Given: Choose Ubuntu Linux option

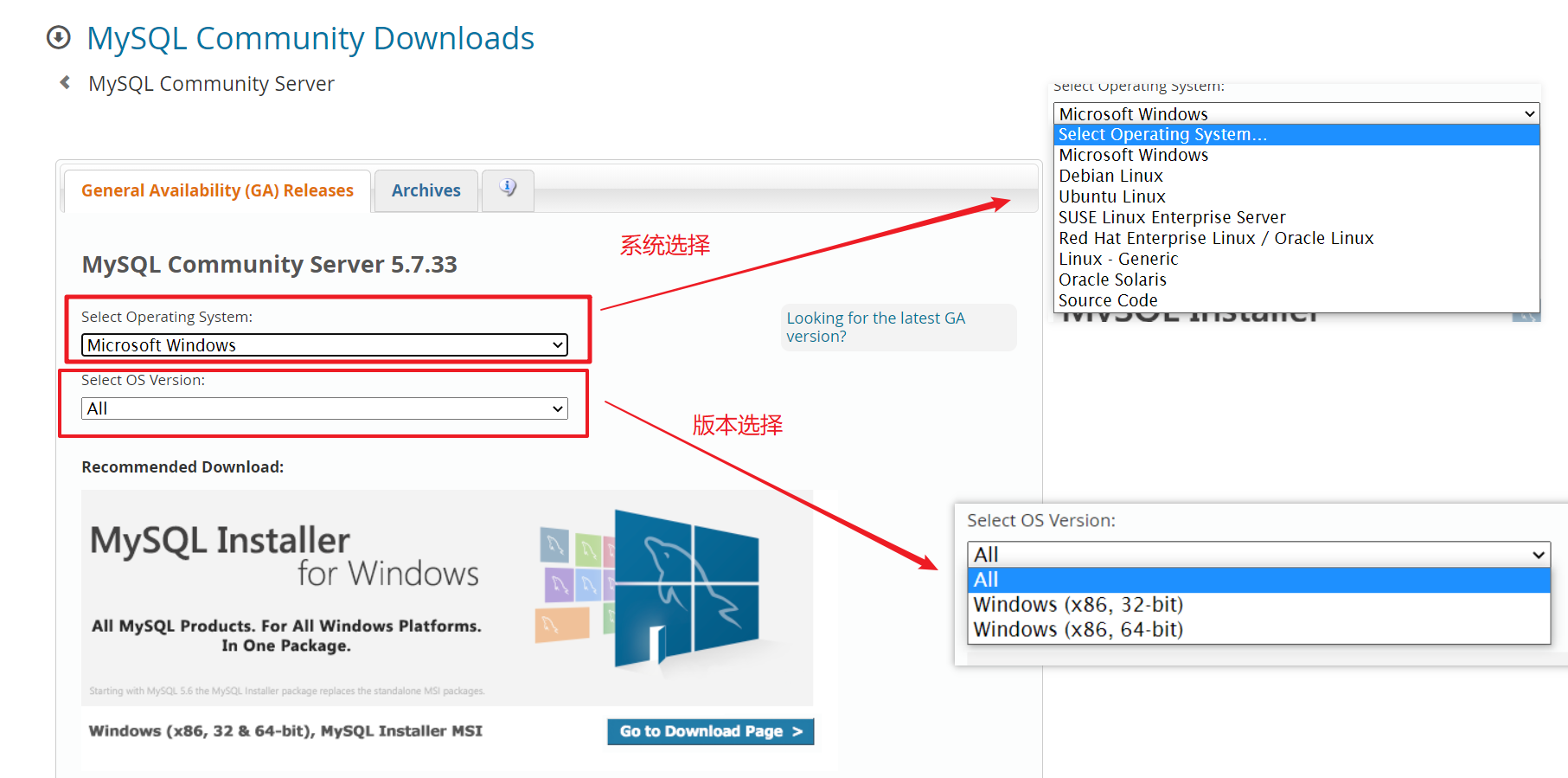Looking at the screenshot, I should pyautogui.click(x=1296, y=196).
